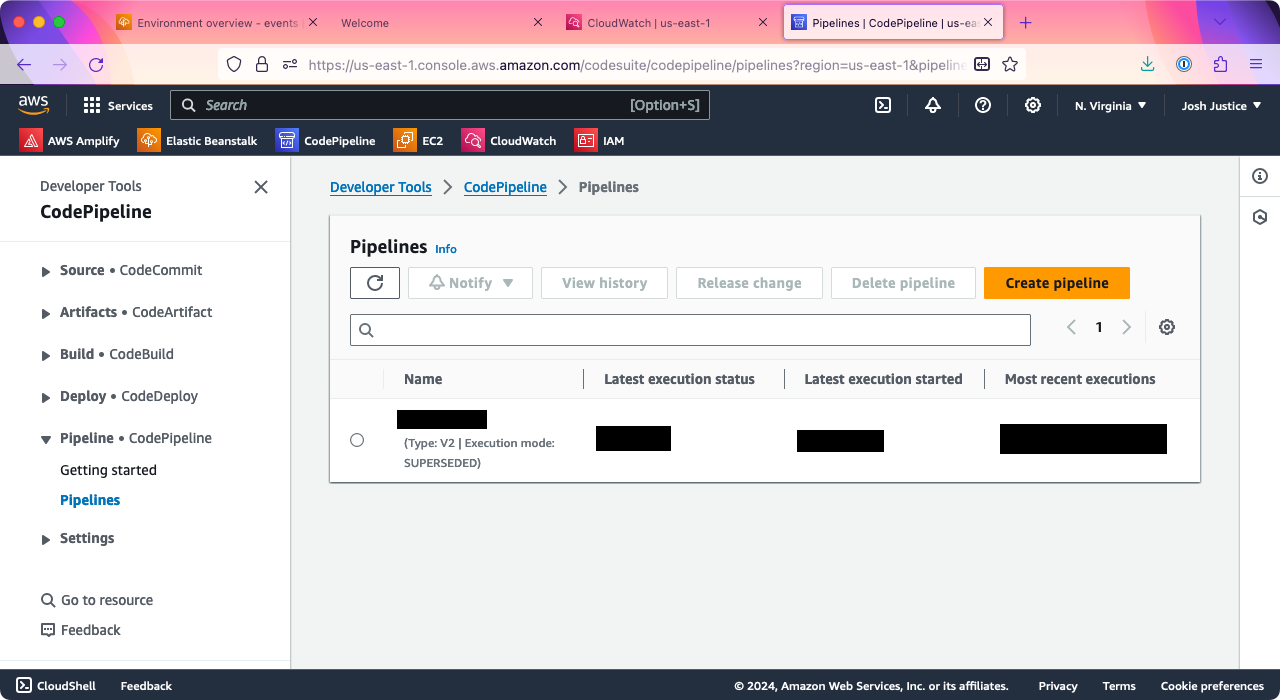1280x700 pixels.
Task: Reload the browser page
Action: tap(96, 64)
